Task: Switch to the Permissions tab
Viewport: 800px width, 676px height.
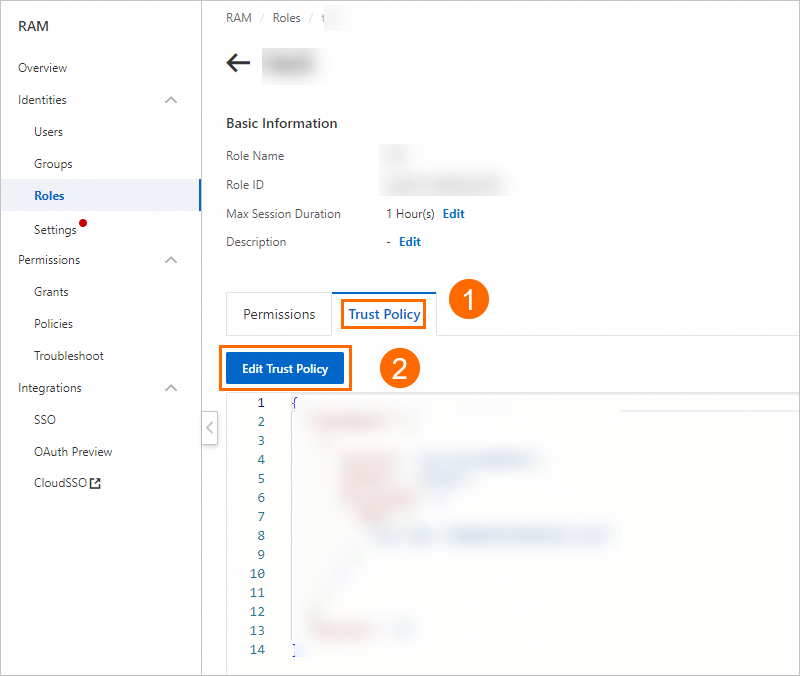Action: [279, 314]
